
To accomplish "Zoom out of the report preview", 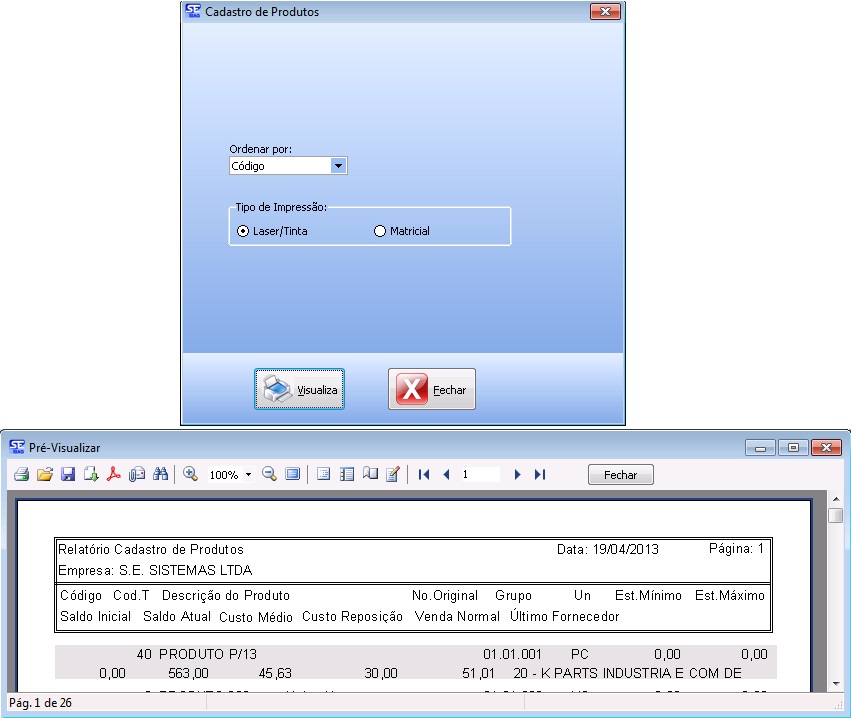I will tap(269, 475).
